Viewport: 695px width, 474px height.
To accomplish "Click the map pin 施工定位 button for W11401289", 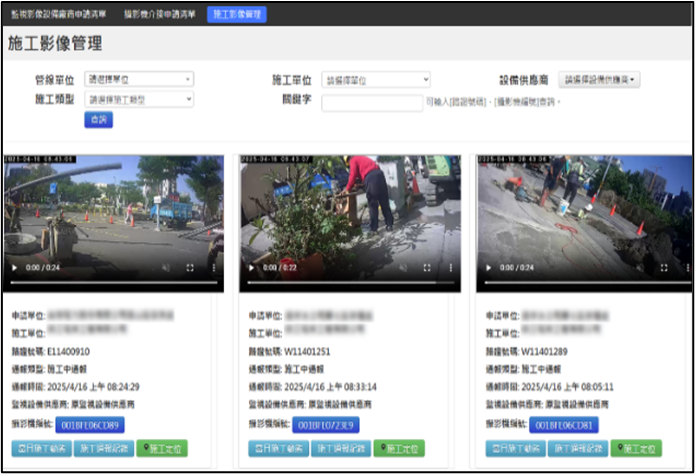I will click(x=636, y=449).
